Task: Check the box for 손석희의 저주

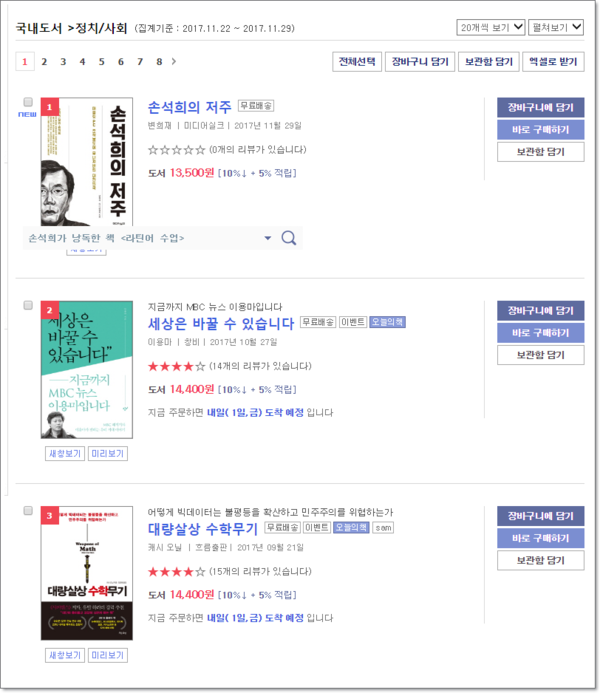Action: pyautogui.click(x=28, y=102)
